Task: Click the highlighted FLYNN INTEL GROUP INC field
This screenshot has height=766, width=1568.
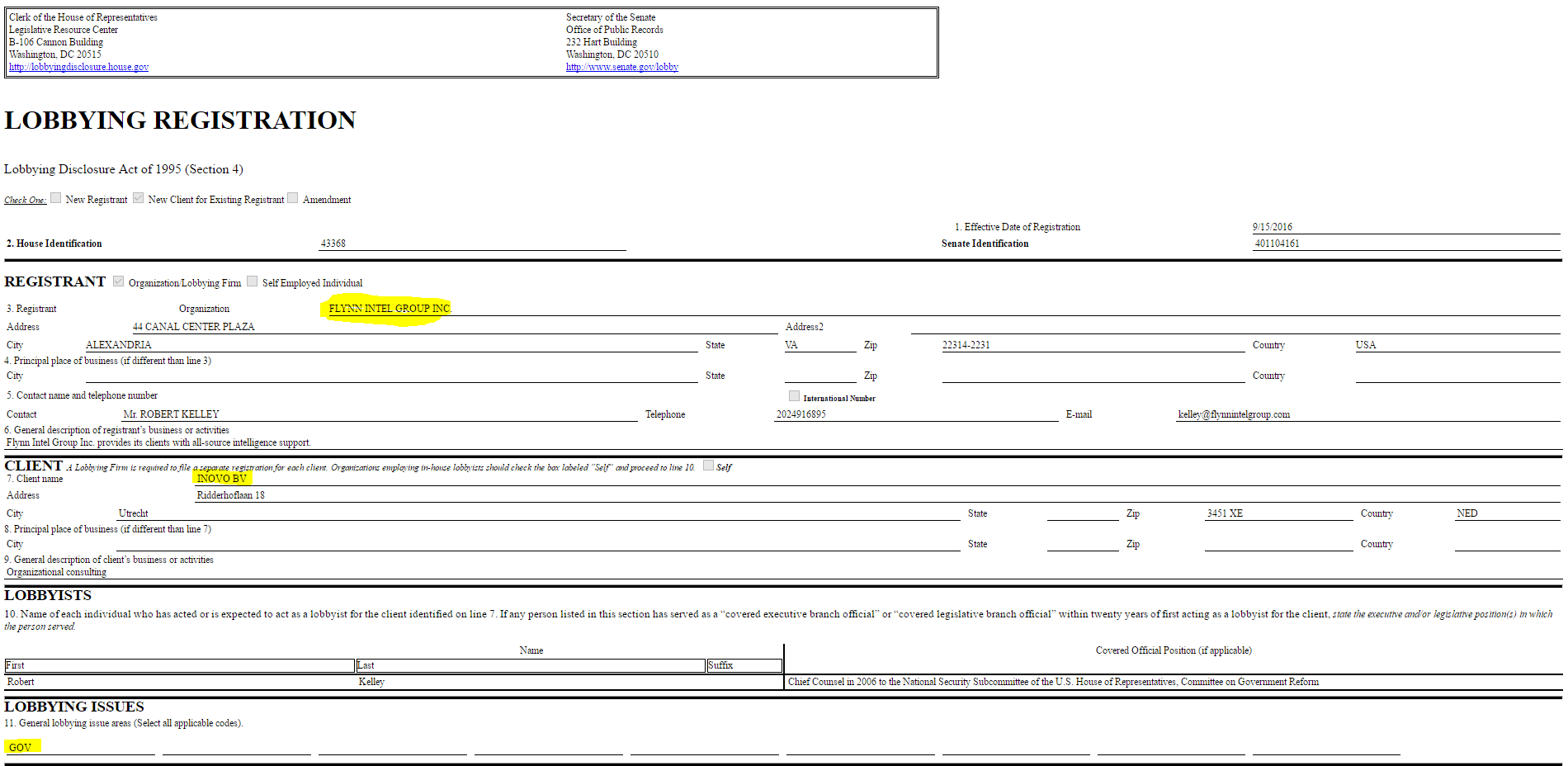Action: click(x=388, y=308)
